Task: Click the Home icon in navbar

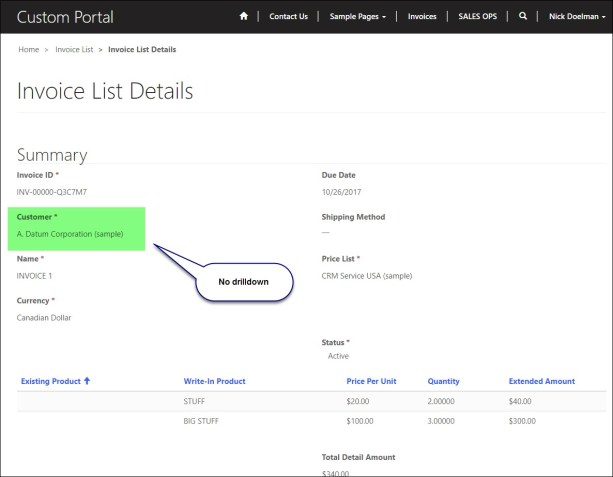Action: pyautogui.click(x=243, y=17)
